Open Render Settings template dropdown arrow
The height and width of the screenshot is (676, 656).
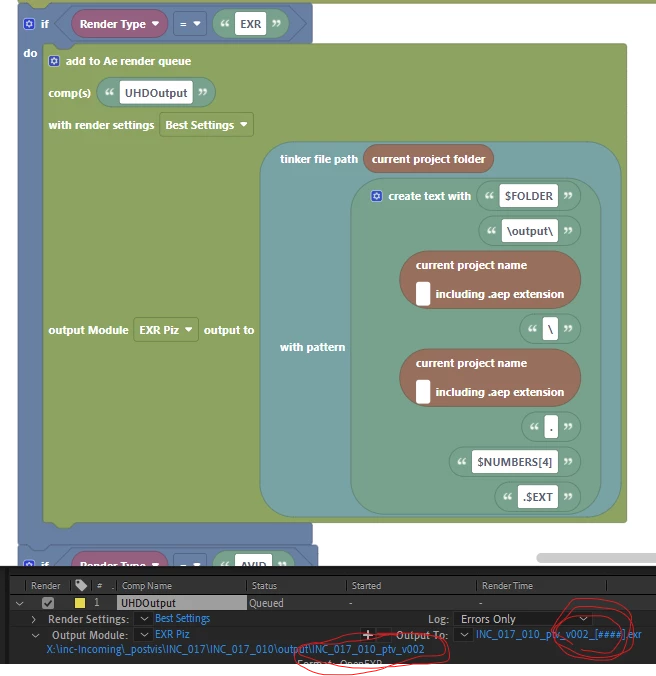pyautogui.click(x=144, y=619)
